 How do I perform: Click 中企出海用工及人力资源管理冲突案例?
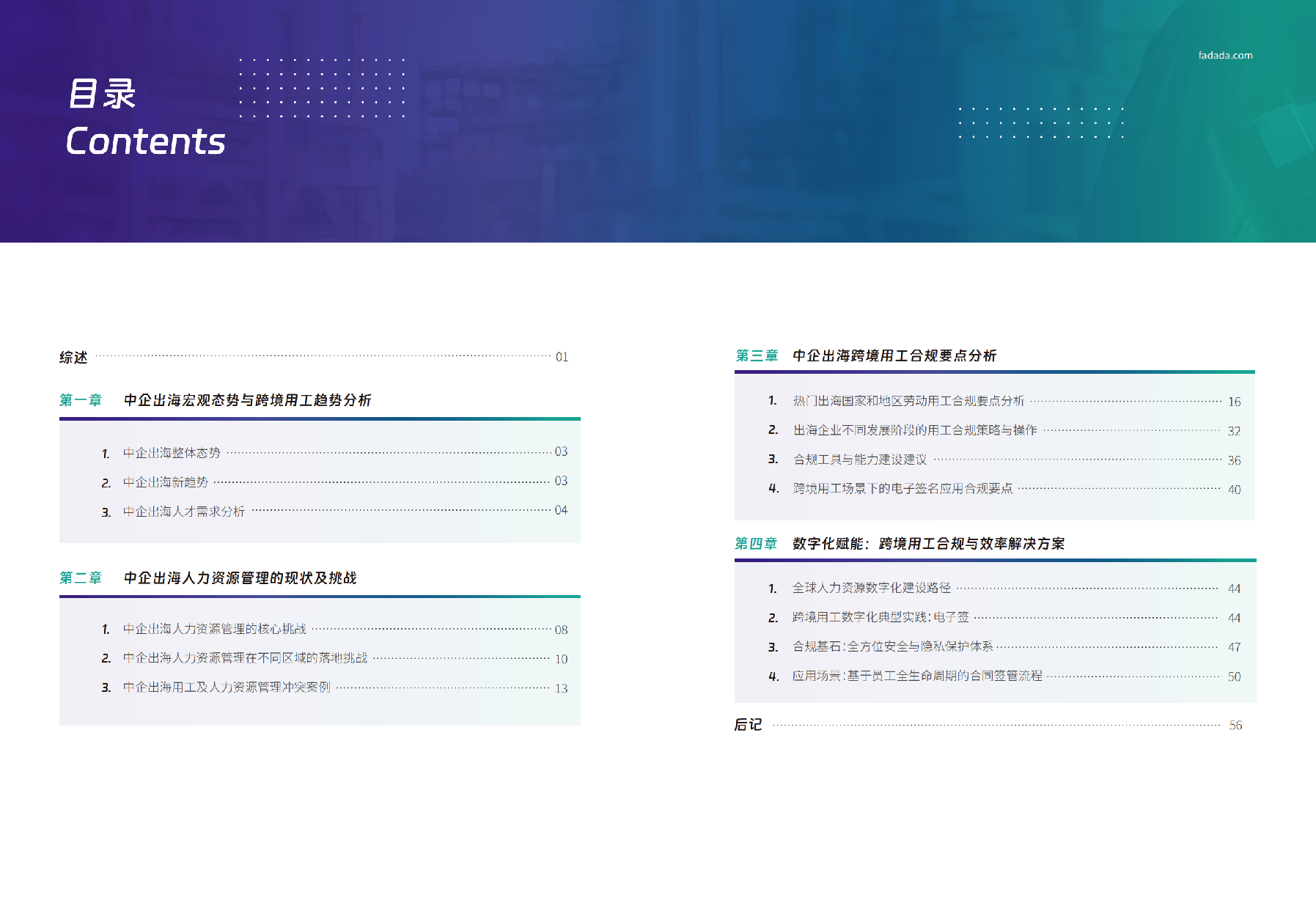pyautogui.click(x=227, y=687)
